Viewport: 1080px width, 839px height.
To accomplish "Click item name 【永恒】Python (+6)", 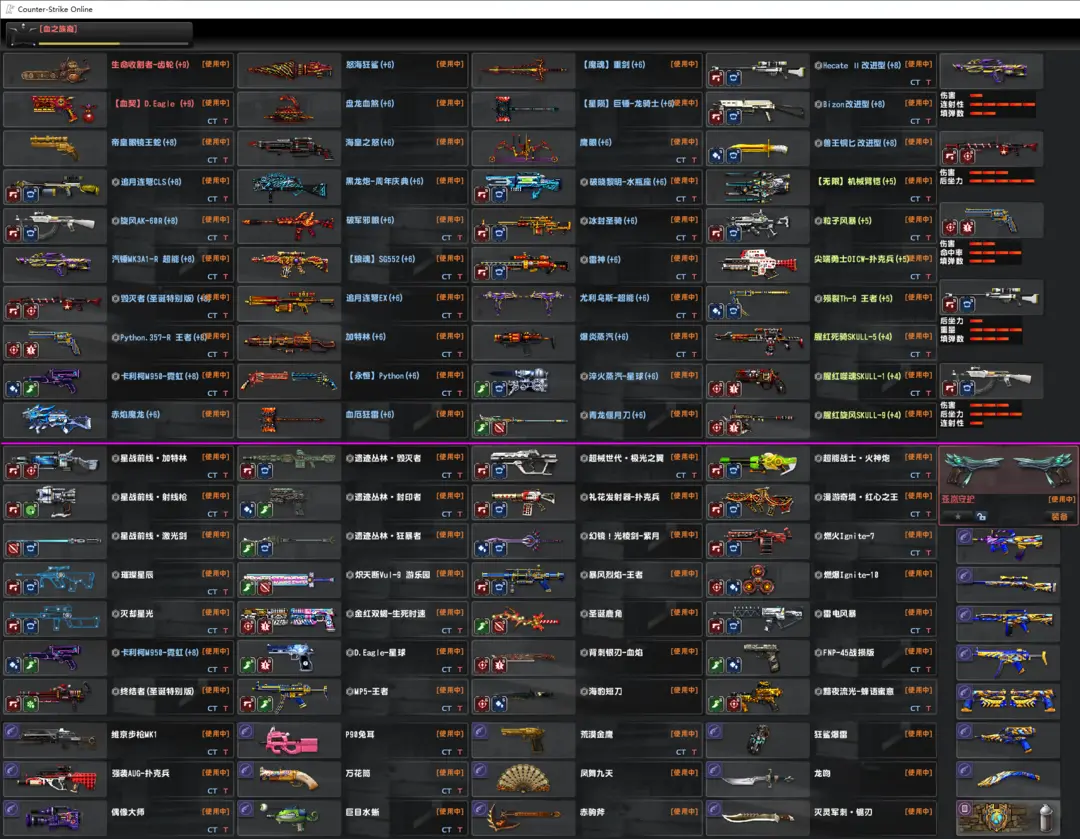I will 382,376.
